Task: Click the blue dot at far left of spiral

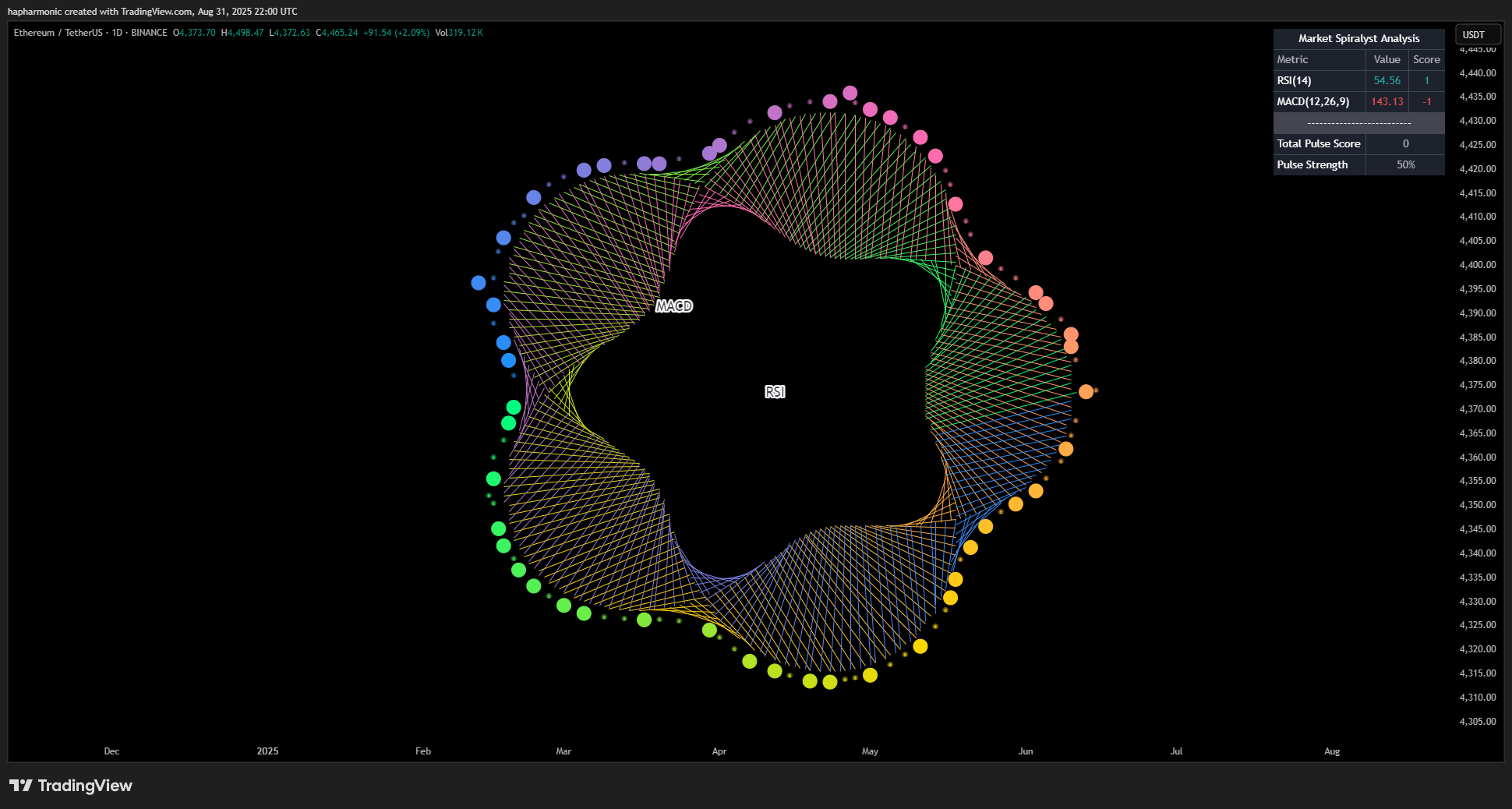Action: tap(479, 283)
